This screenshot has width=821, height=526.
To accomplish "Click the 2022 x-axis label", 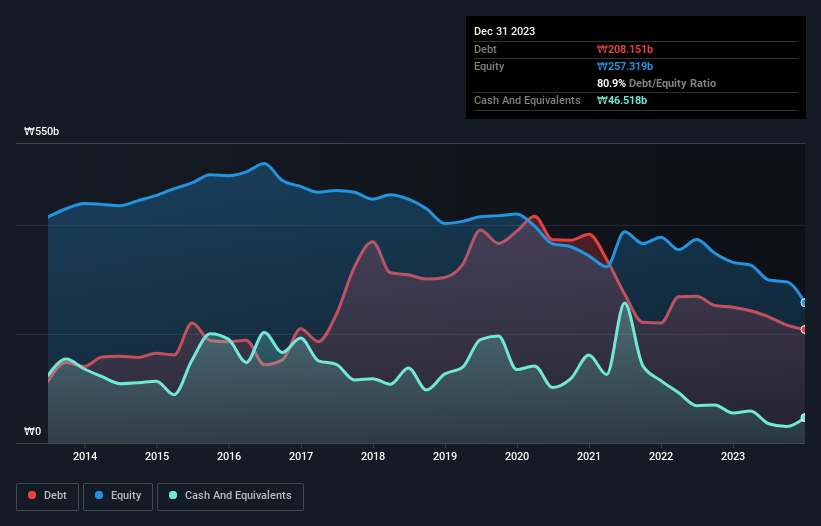I will coord(661,456).
